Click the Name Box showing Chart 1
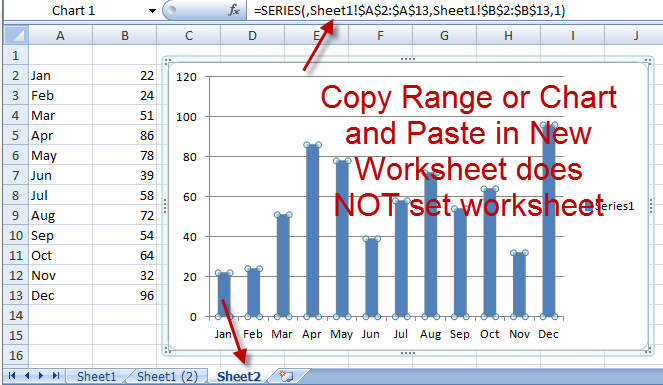This screenshot has height=385, width=663. coord(73,11)
